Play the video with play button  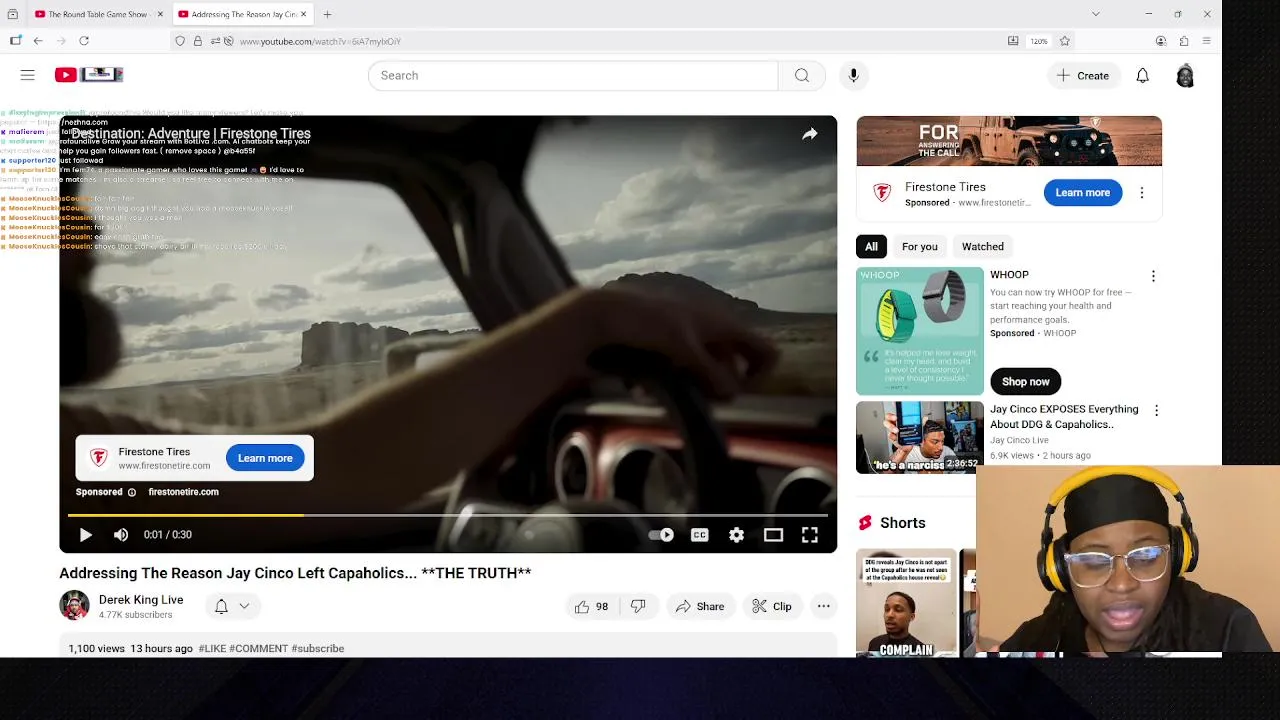[x=85, y=535]
